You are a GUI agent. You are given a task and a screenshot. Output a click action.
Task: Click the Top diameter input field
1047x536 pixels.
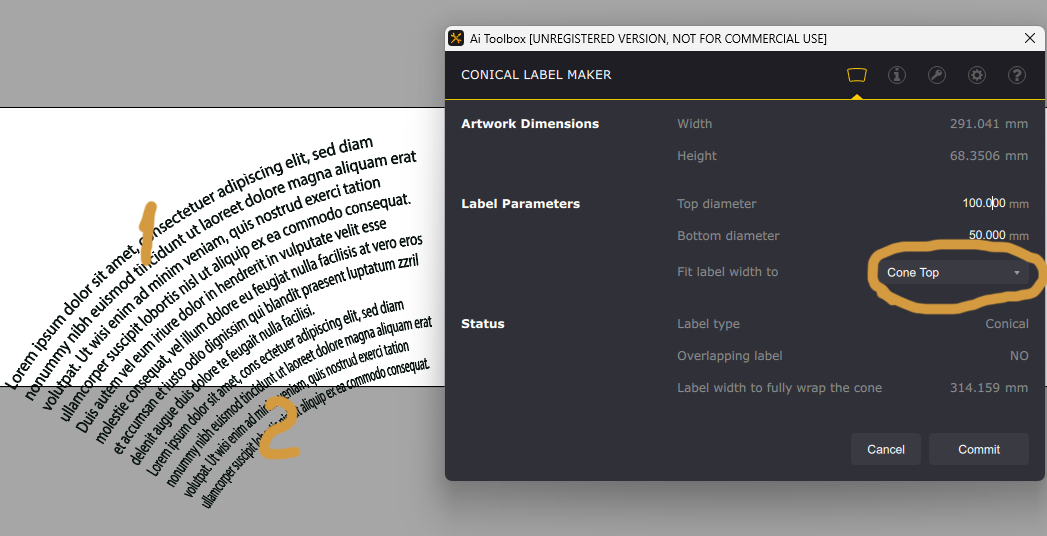pos(984,204)
